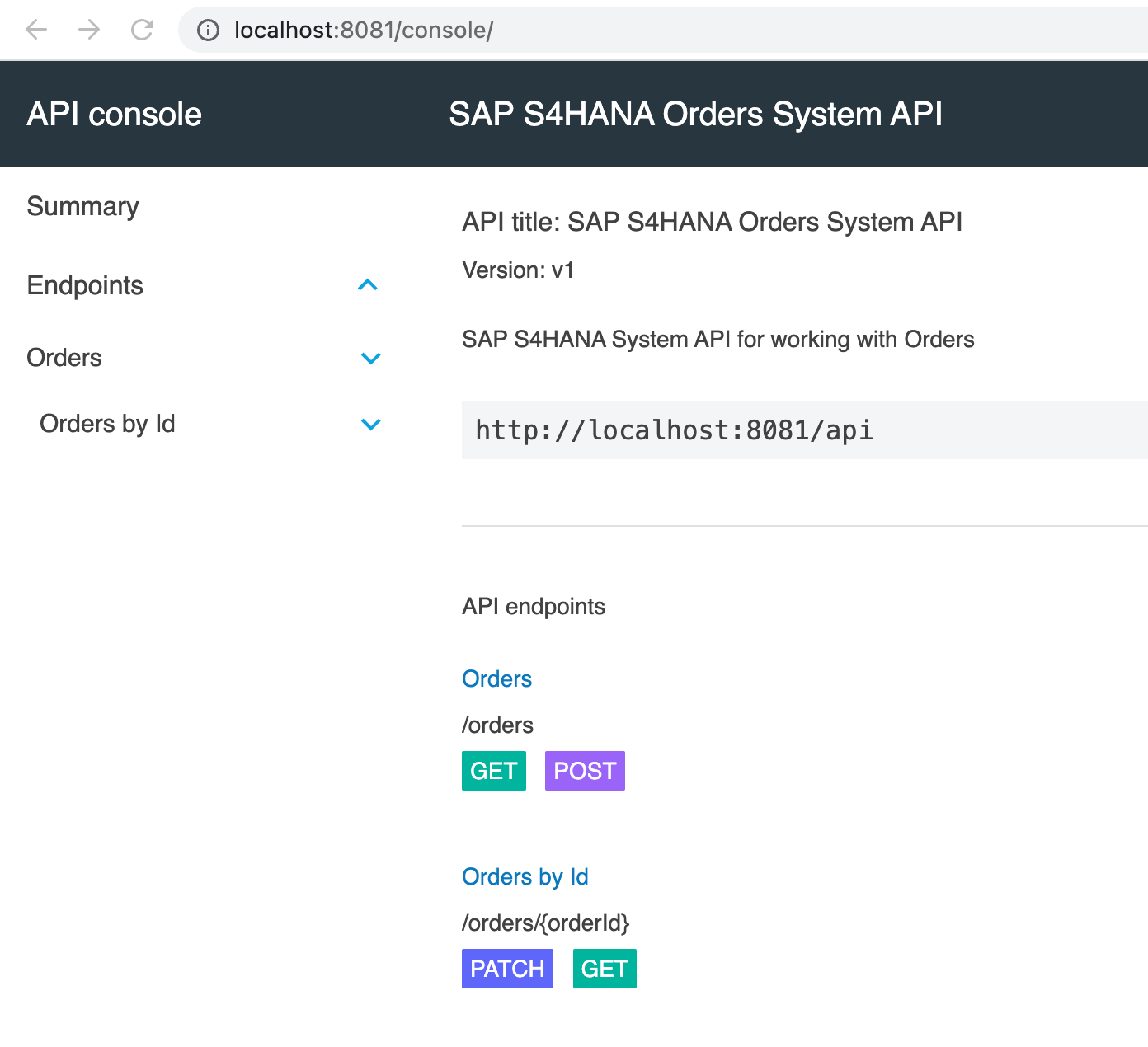Viewport: 1148px width, 1047px height.
Task: Select Orders in the sidebar
Action: pos(64,358)
